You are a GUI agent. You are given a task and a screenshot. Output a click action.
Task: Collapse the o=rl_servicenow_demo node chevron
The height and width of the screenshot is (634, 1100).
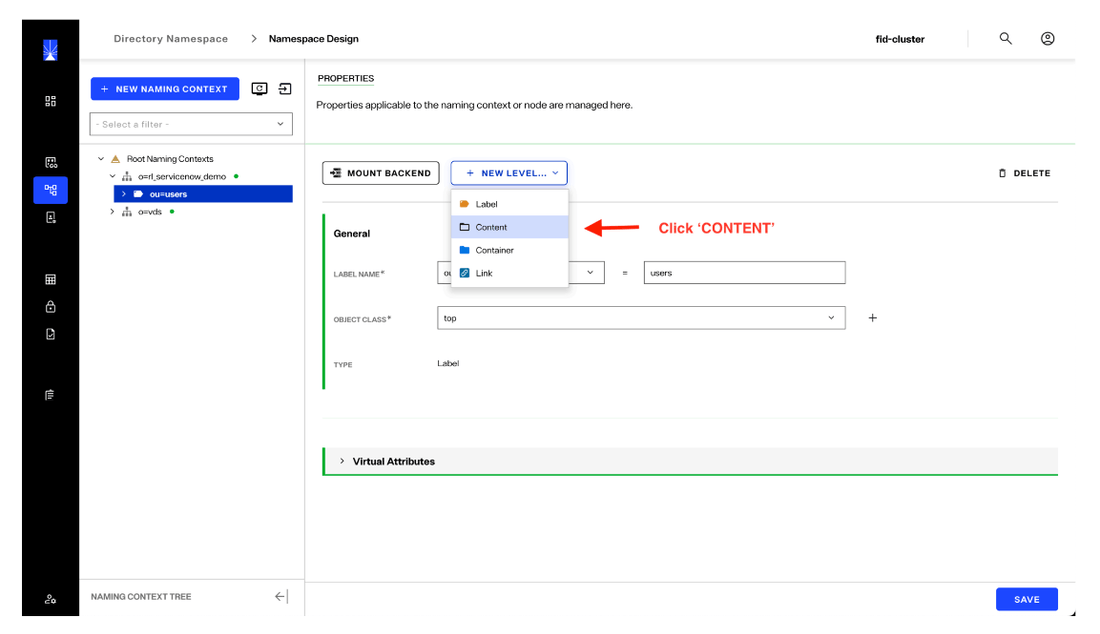(112, 177)
